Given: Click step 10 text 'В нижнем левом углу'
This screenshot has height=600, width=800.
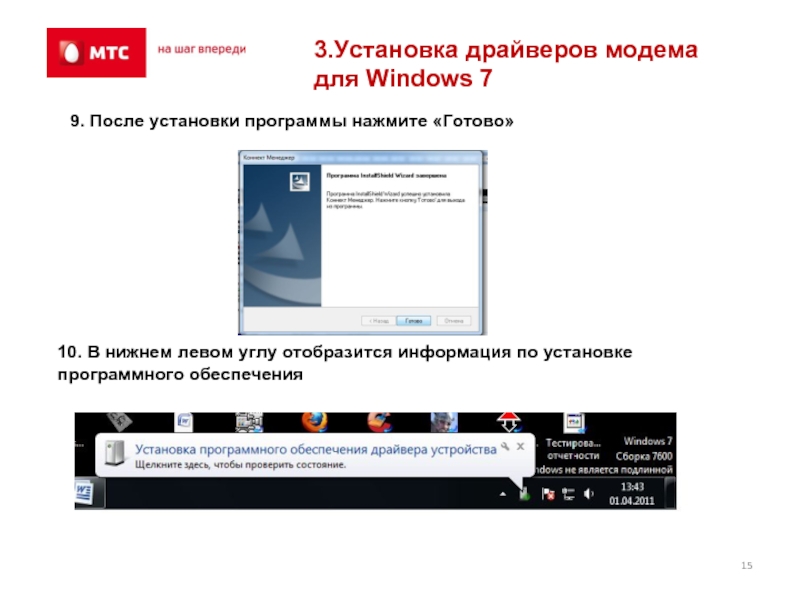Looking at the screenshot, I should (x=182, y=352).
